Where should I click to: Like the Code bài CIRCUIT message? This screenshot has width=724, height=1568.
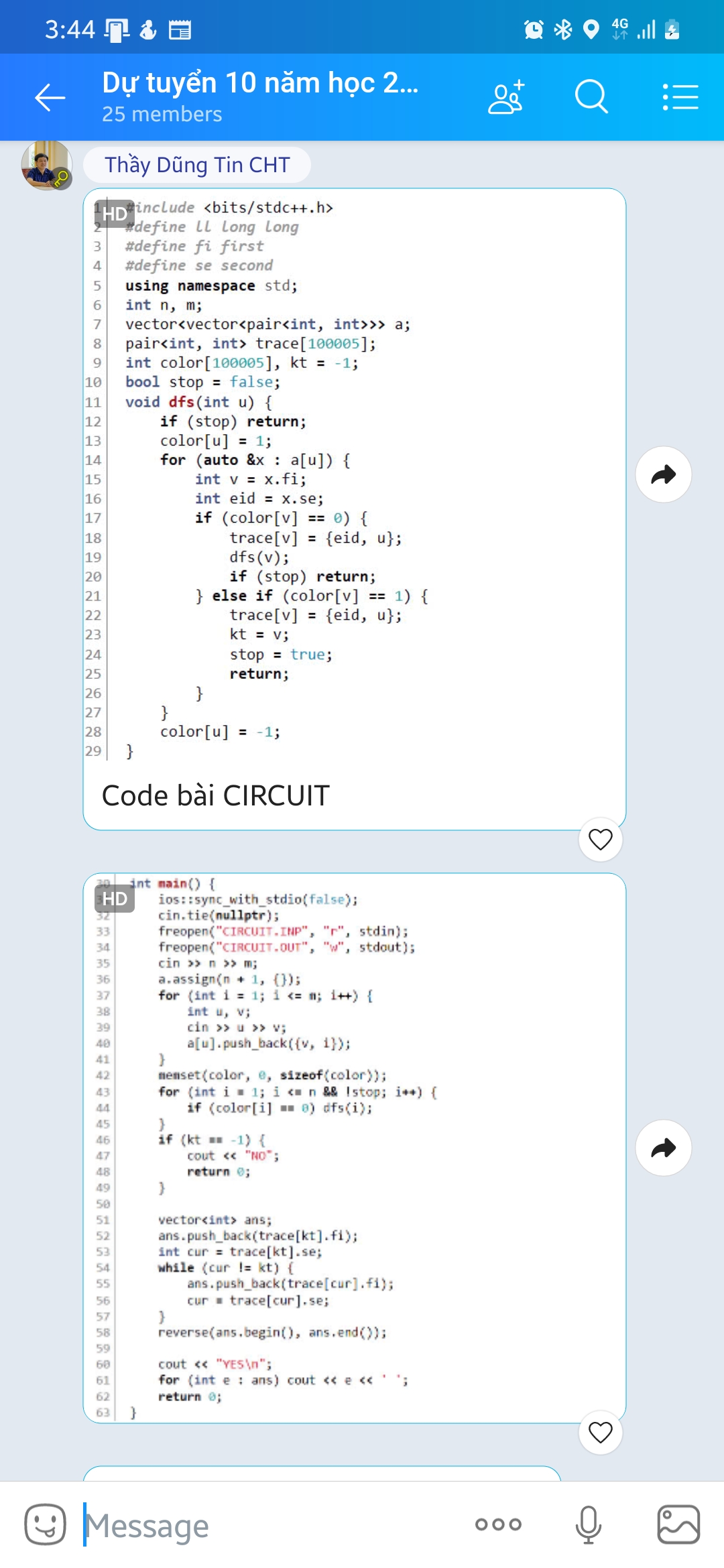pyautogui.click(x=601, y=839)
